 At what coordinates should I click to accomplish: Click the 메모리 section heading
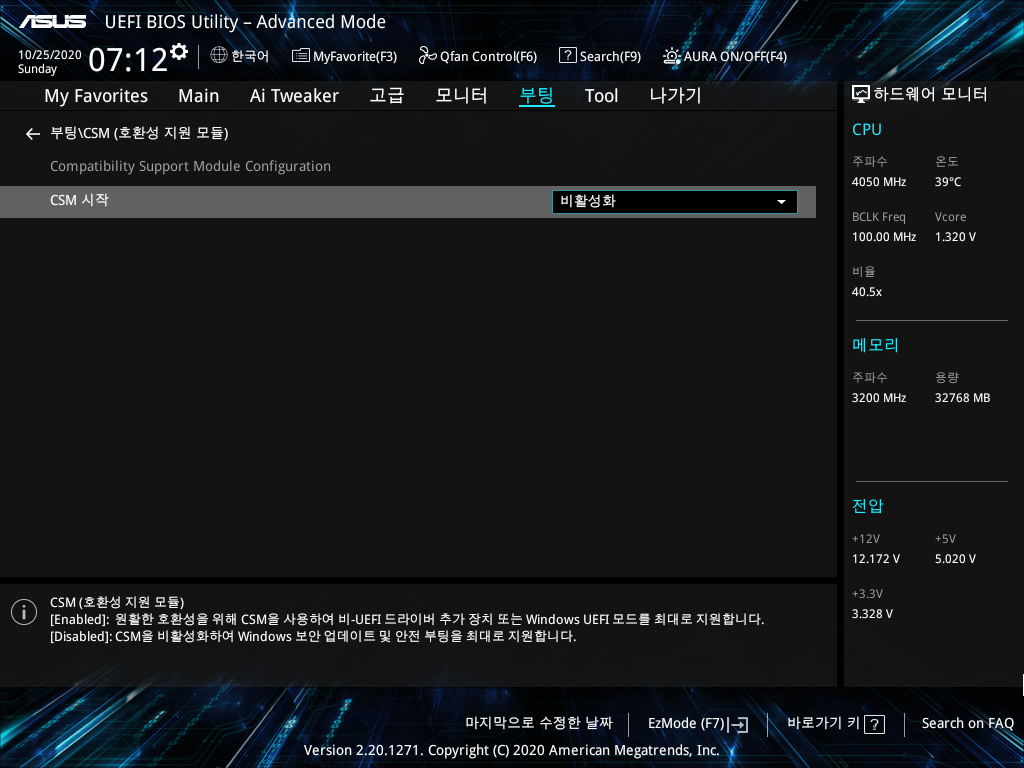tap(875, 345)
